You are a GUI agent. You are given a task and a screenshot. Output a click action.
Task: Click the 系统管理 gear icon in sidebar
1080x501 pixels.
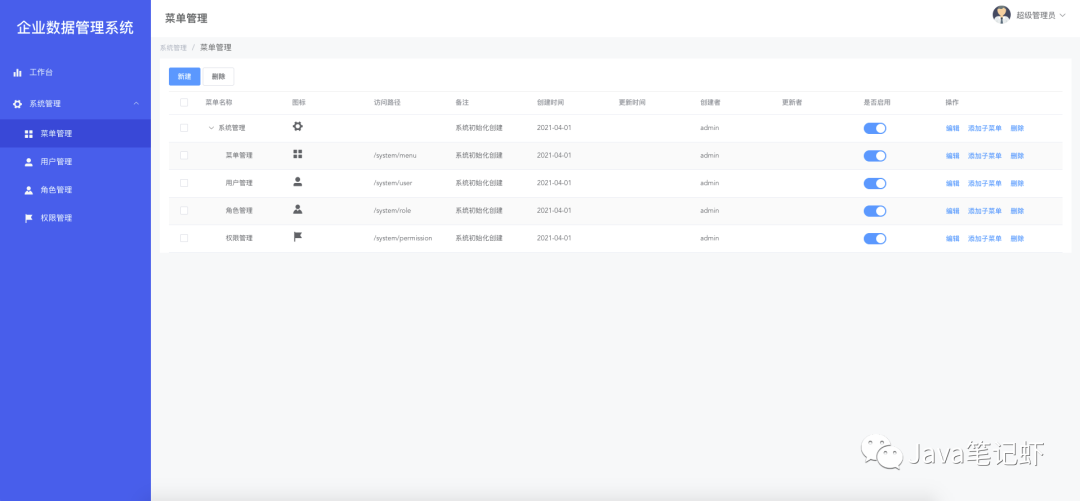[x=17, y=104]
